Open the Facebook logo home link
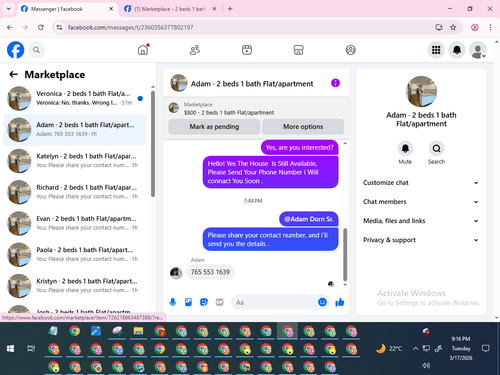Image resolution: width=500 pixels, height=375 pixels. point(16,50)
